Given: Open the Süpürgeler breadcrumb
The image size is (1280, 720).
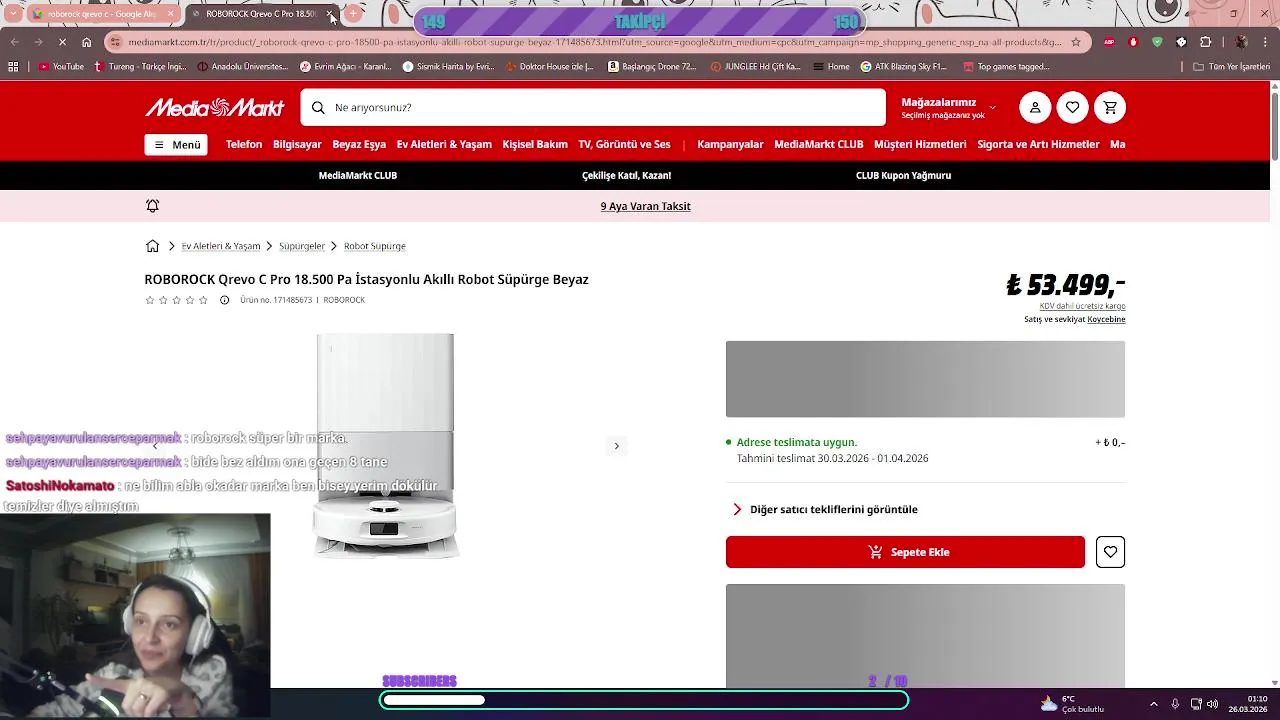Looking at the screenshot, I should tap(302, 246).
